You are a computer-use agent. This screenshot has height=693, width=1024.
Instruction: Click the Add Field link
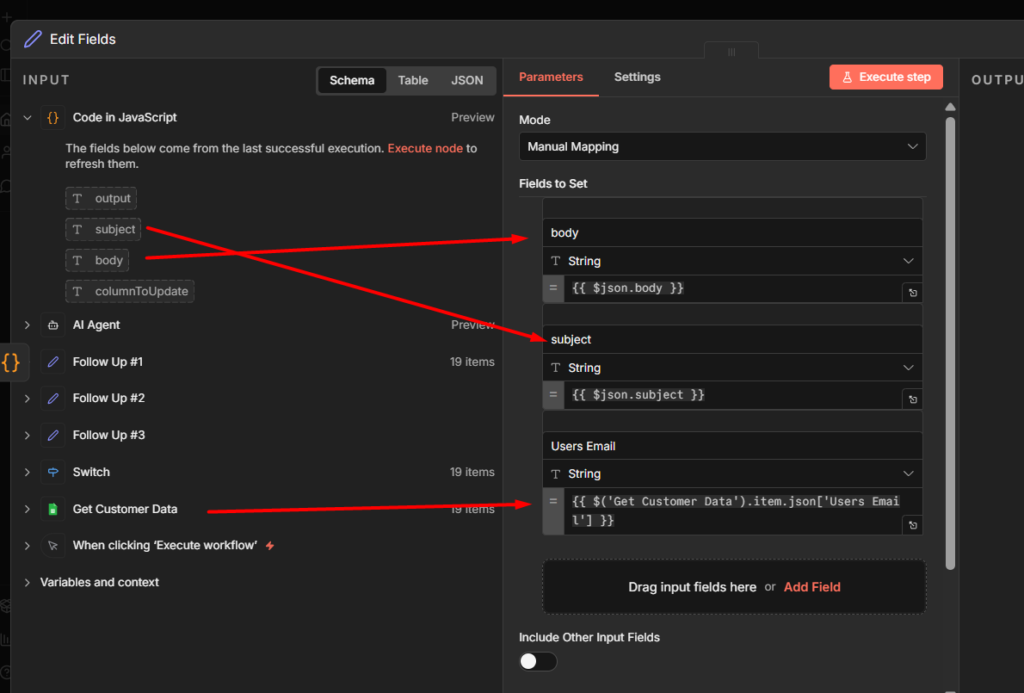[811, 587]
